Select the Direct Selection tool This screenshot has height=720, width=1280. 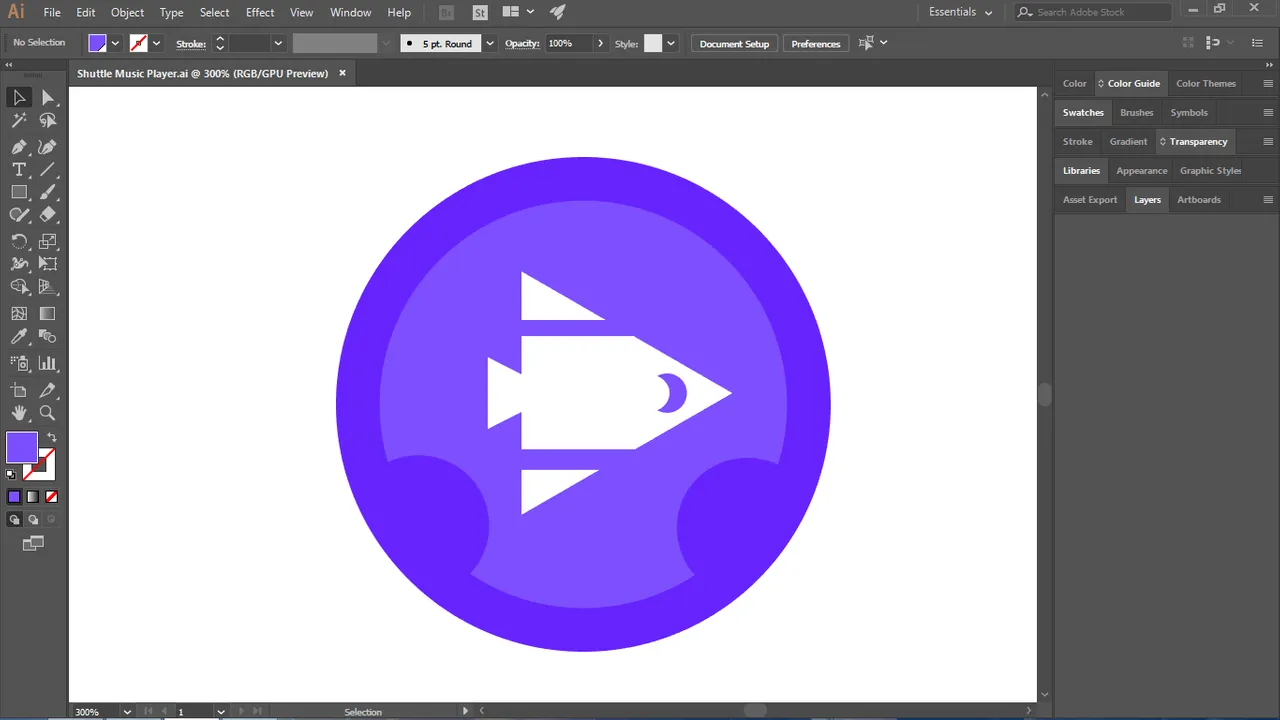pyautogui.click(x=47, y=97)
